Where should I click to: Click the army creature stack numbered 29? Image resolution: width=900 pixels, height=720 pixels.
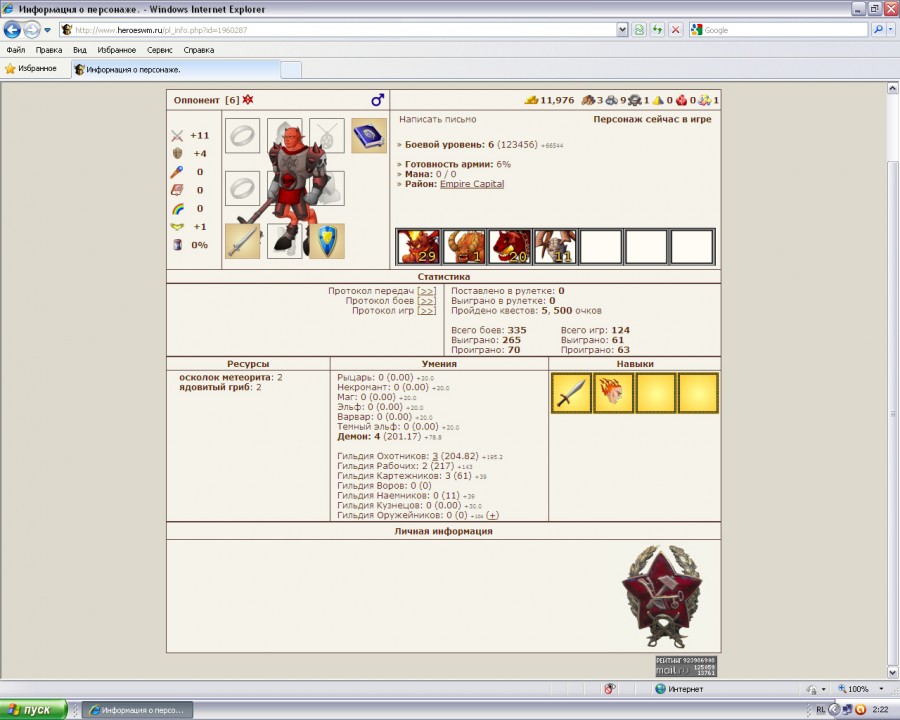(x=418, y=247)
